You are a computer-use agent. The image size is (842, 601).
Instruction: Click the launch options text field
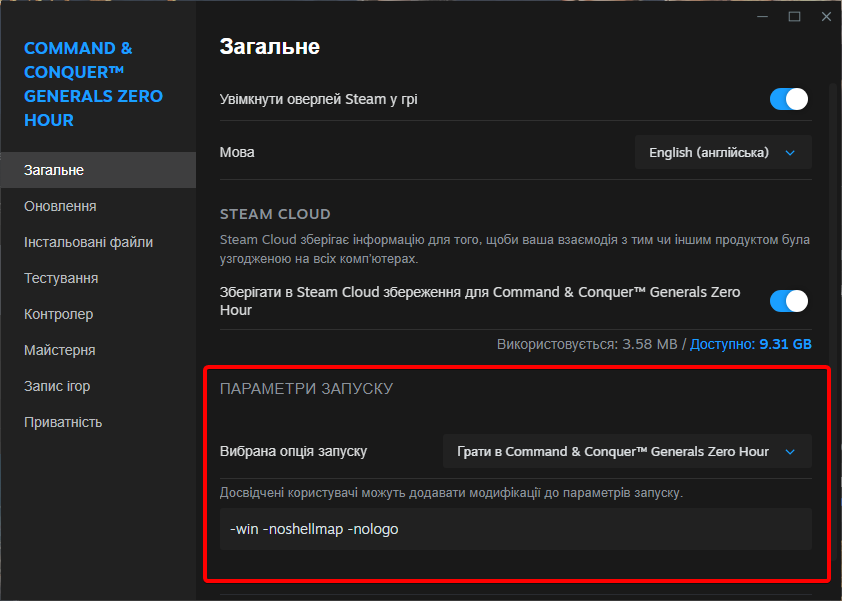(516, 529)
